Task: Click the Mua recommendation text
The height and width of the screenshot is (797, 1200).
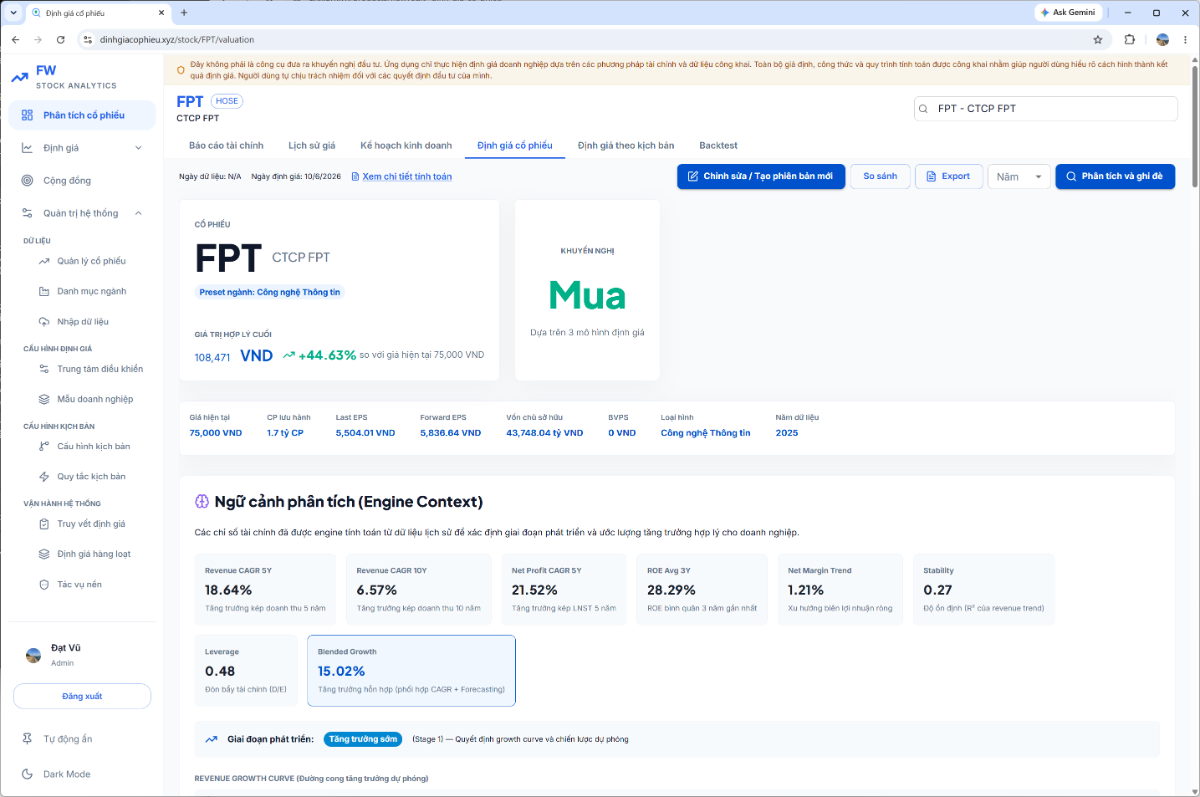Action: point(587,295)
